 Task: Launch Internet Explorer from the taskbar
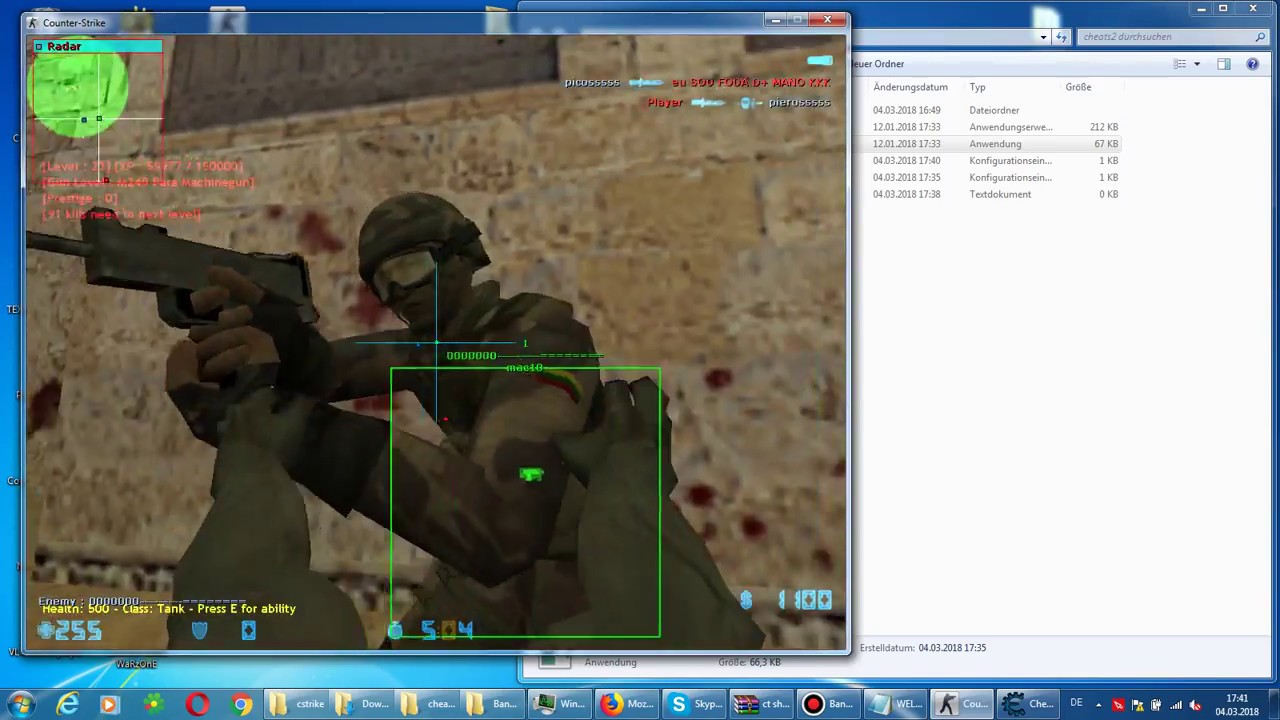tap(67, 704)
